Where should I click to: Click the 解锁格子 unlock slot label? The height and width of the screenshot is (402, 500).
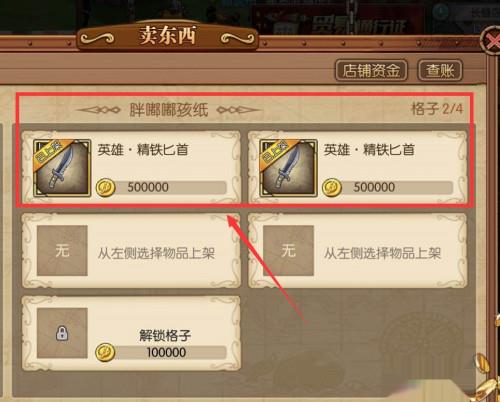pyautogui.click(x=165, y=335)
